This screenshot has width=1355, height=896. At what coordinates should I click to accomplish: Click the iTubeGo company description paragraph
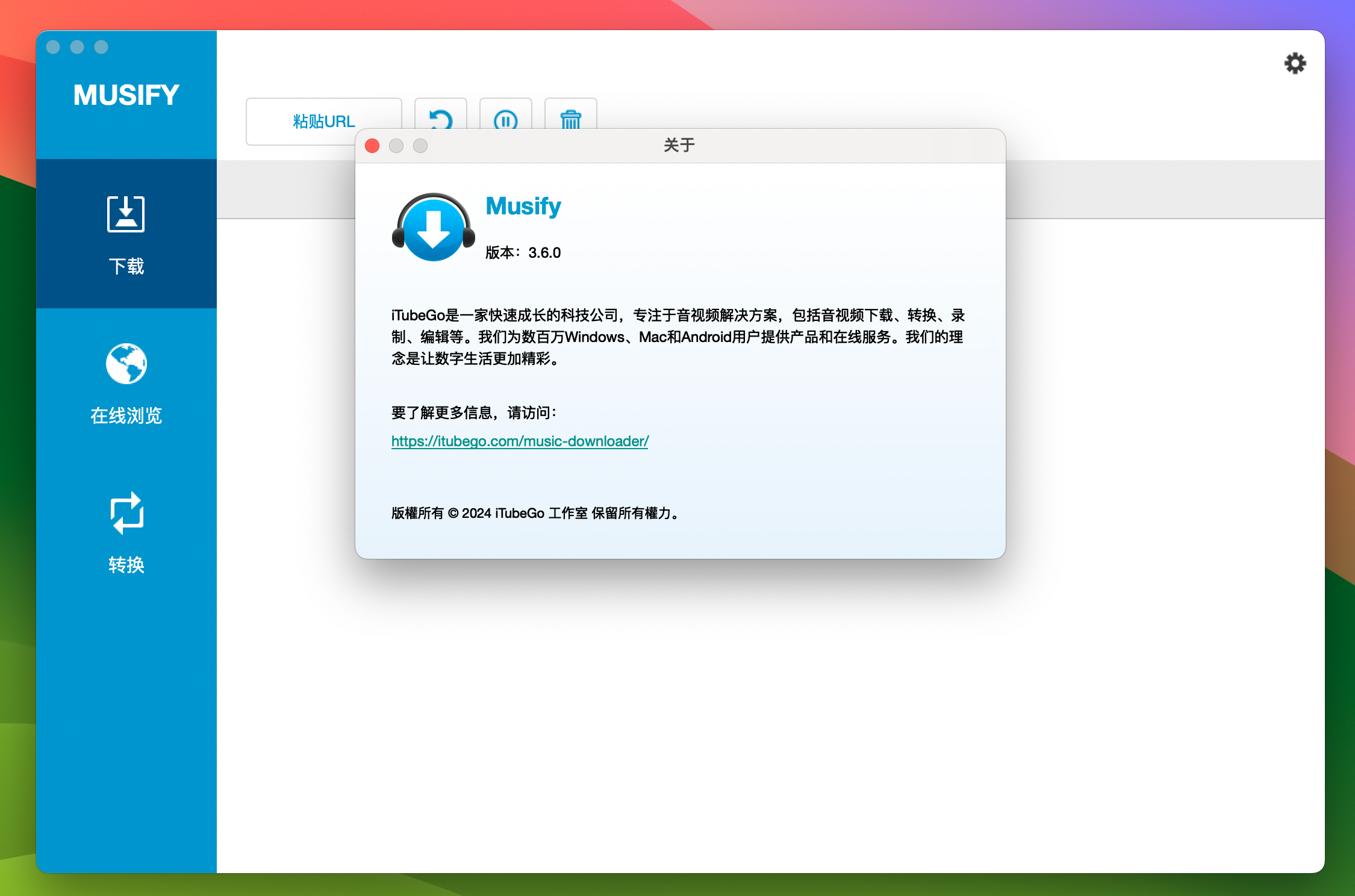click(x=678, y=337)
